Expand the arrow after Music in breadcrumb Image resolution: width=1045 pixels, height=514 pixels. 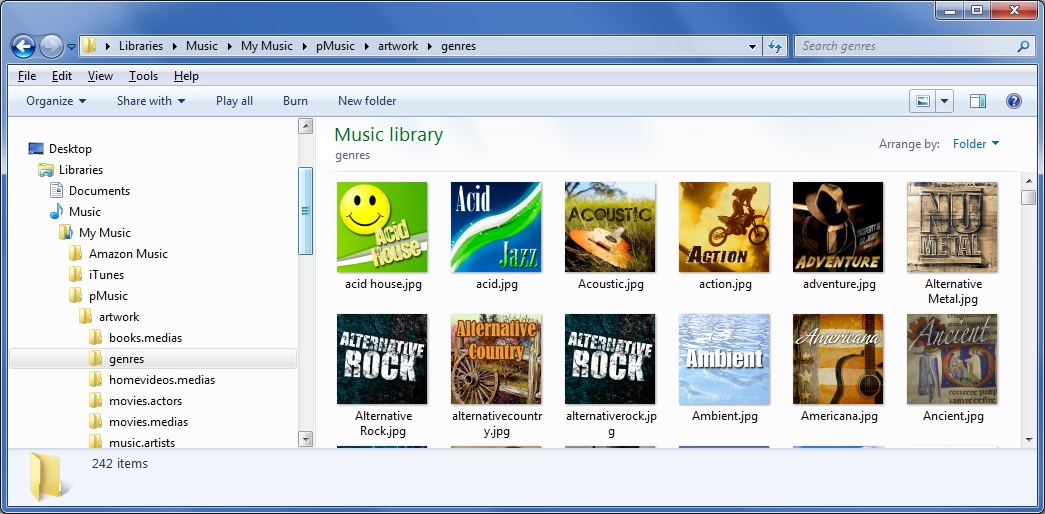pos(229,47)
